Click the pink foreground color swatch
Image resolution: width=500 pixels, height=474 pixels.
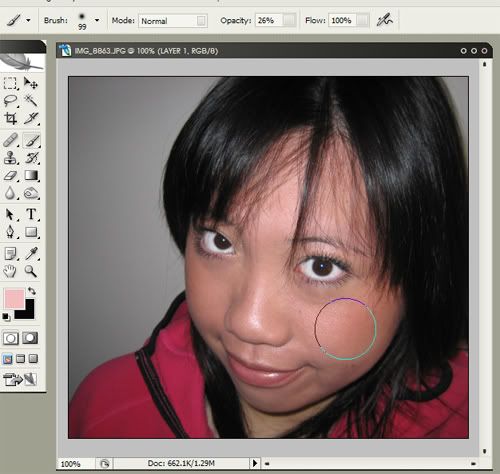(14, 299)
